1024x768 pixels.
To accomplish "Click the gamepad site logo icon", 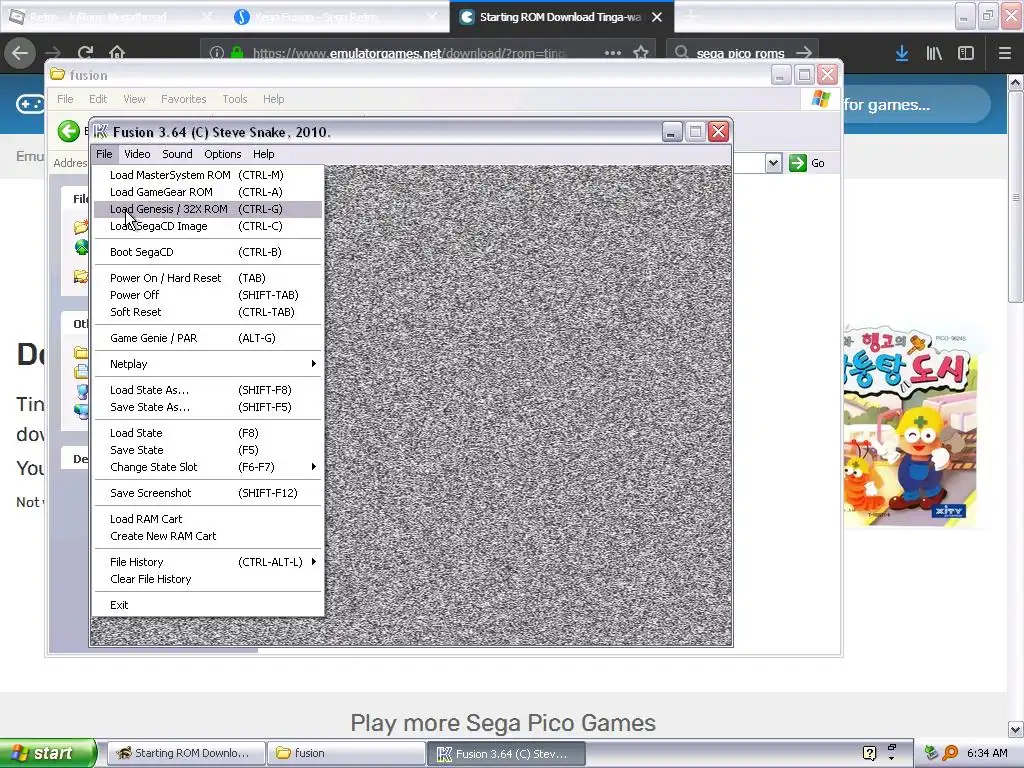I will click(30, 104).
